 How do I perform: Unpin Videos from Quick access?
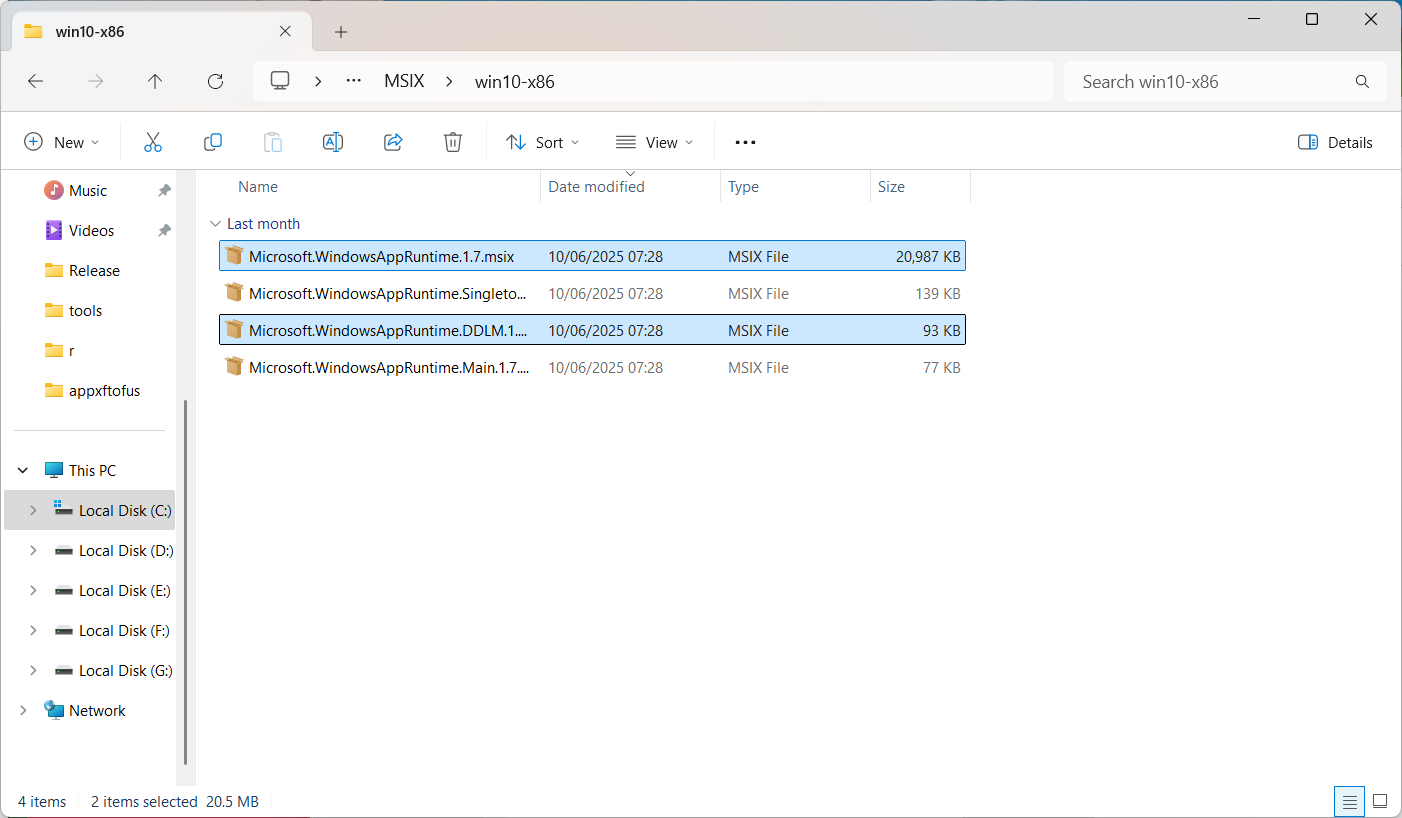(x=163, y=230)
